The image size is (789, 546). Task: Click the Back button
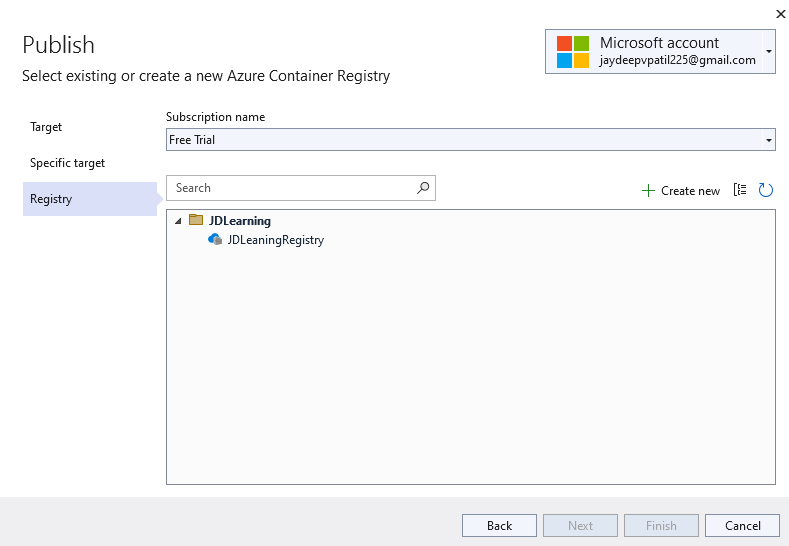[499, 526]
